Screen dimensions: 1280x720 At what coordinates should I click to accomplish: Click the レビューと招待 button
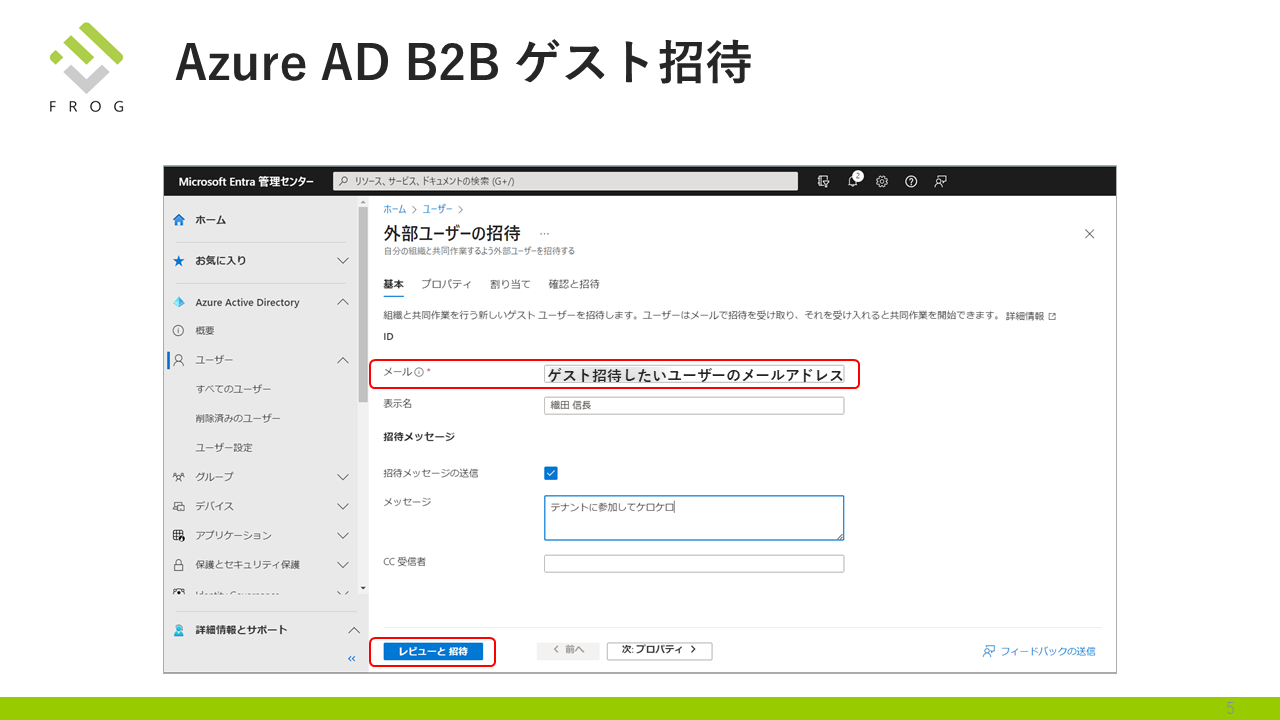pos(433,651)
